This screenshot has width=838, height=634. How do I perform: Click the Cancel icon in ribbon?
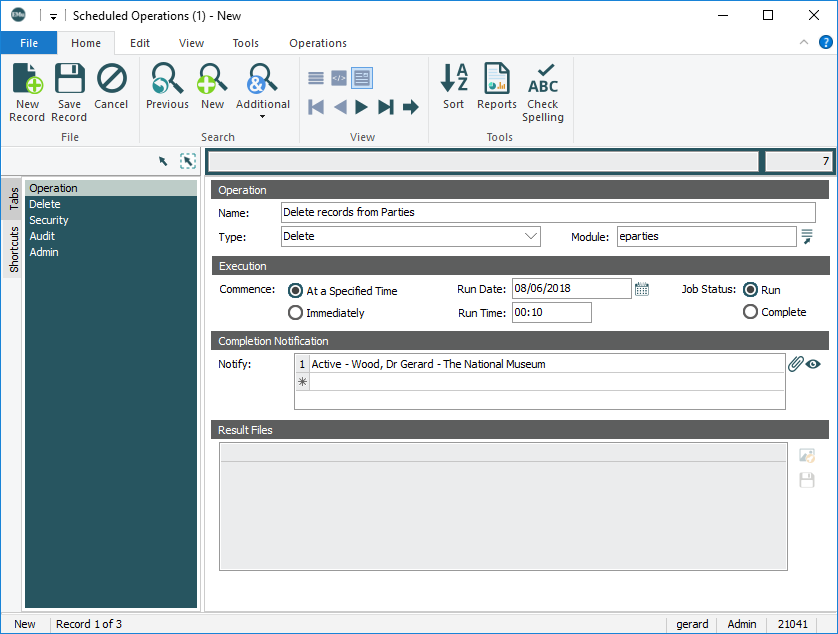tap(111, 87)
